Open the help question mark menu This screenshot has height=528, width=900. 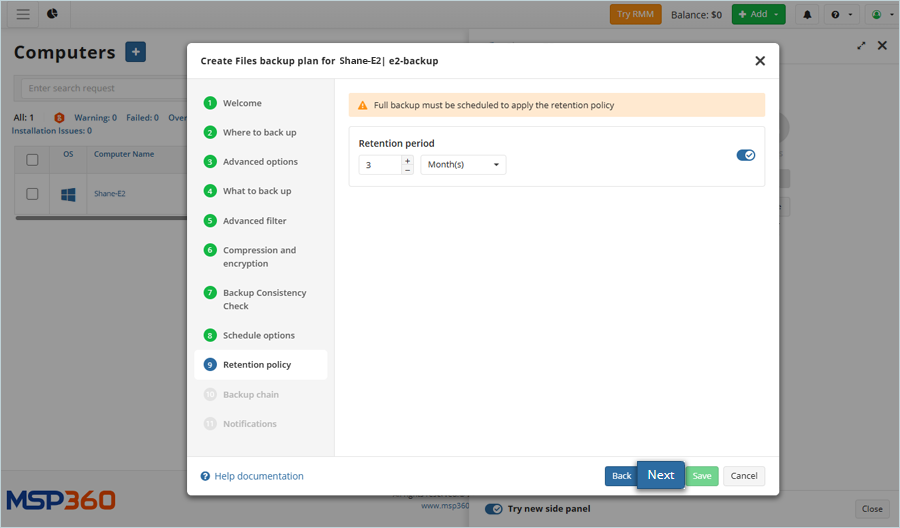click(841, 15)
